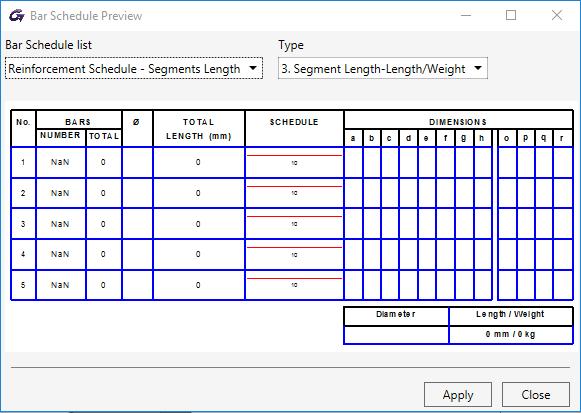Close the window with the X icon
This screenshot has width=581, height=413.
(x=557, y=16)
